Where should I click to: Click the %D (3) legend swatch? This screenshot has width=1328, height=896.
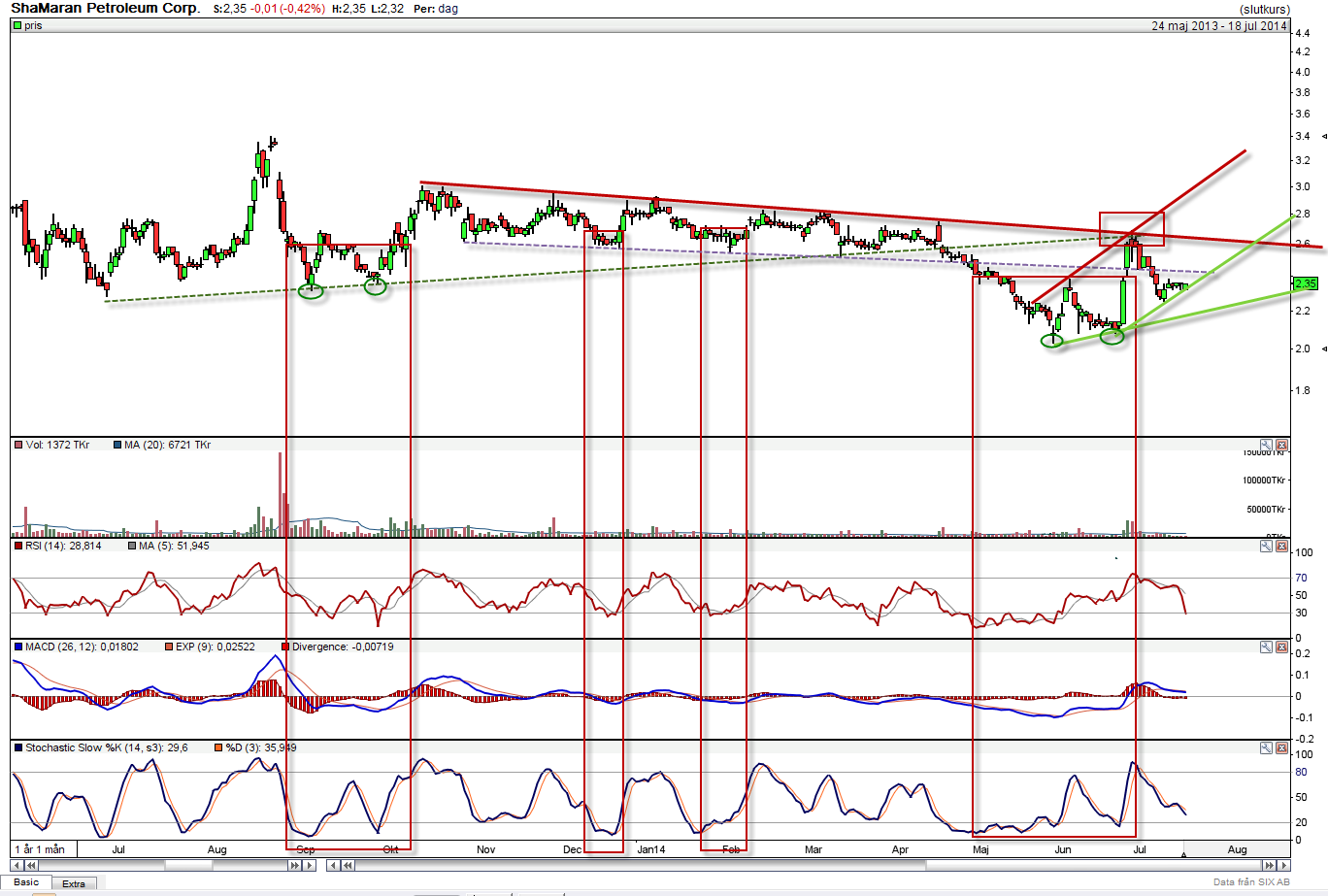coord(218,747)
